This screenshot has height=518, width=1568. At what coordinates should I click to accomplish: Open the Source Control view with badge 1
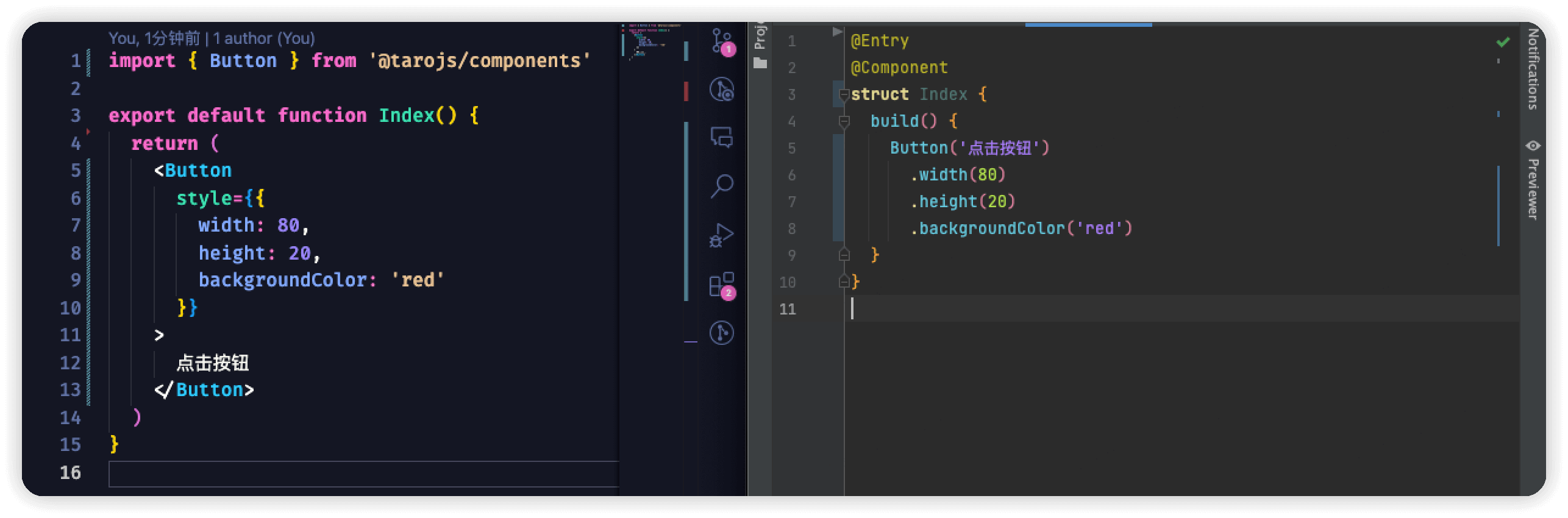point(722,41)
